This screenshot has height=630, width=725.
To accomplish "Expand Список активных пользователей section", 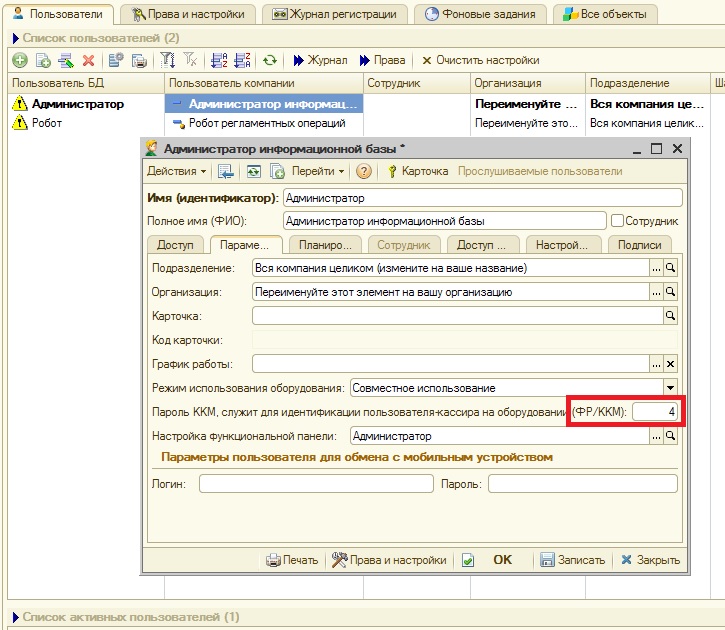I will point(16,617).
